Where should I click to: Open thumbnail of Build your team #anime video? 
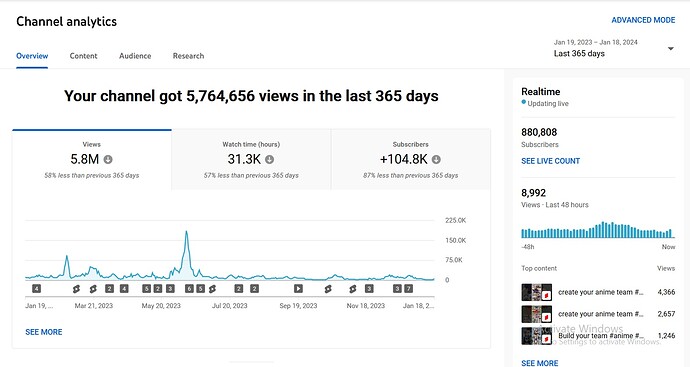click(536, 336)
